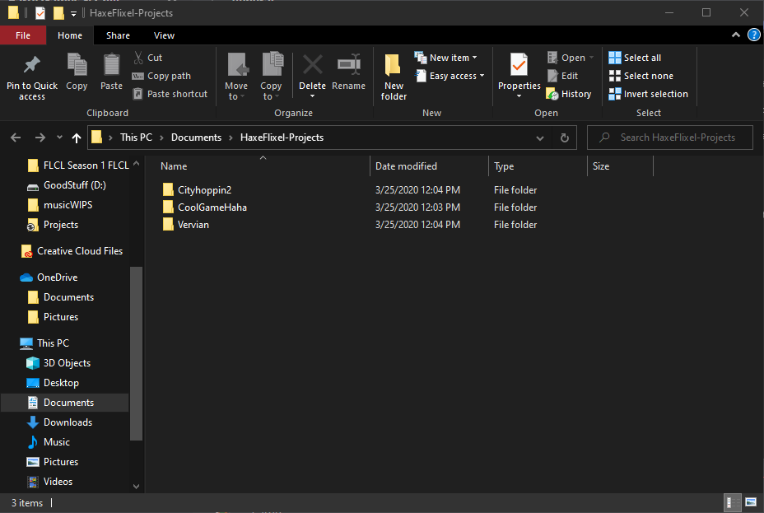The height and width of the screenshot is (513, 764).
Task: Click the Rename icon
Action: tap(349, 65)
